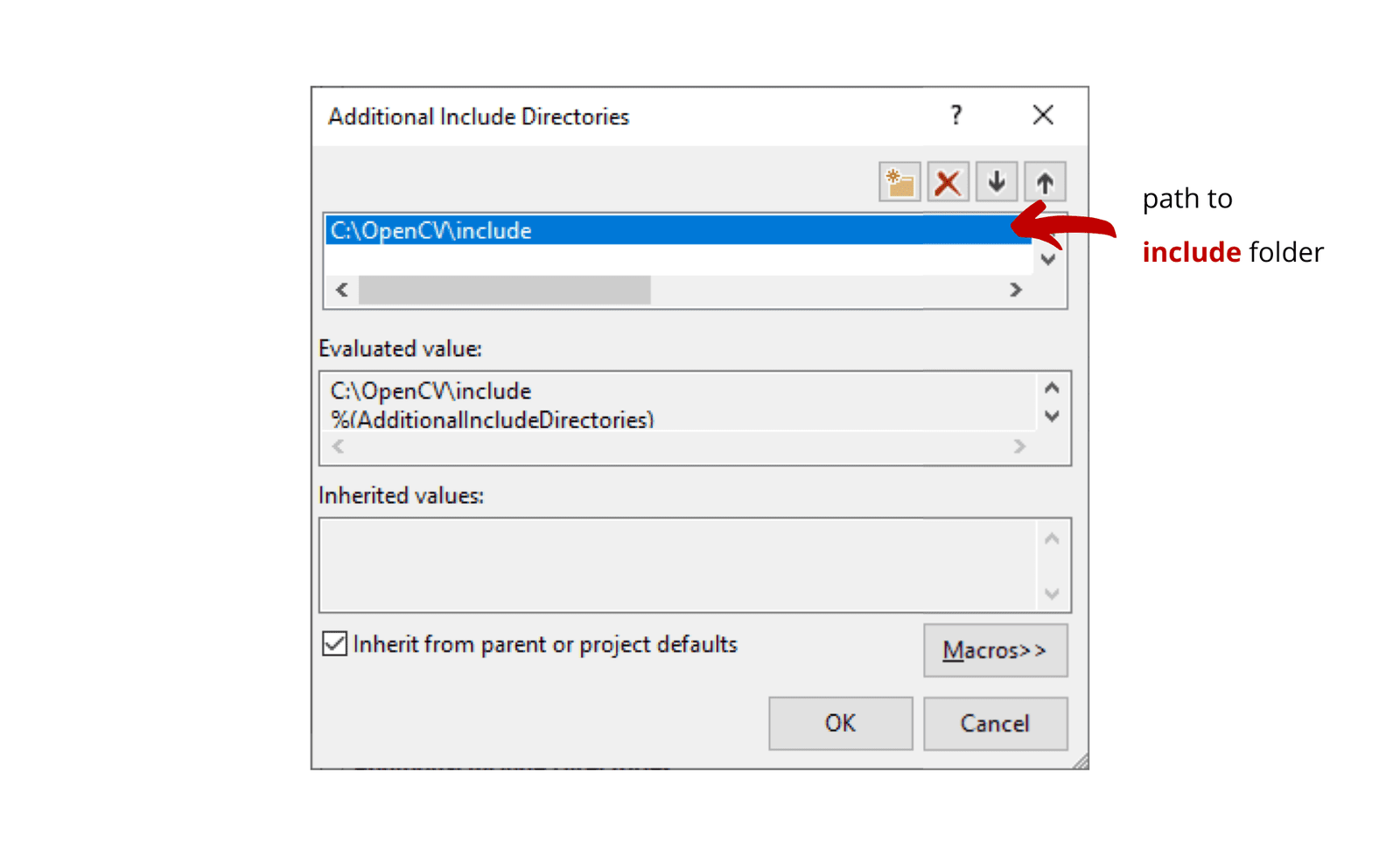
Task: Click the empty line below C:\OpenCV\include
Action: pos(678,259)
